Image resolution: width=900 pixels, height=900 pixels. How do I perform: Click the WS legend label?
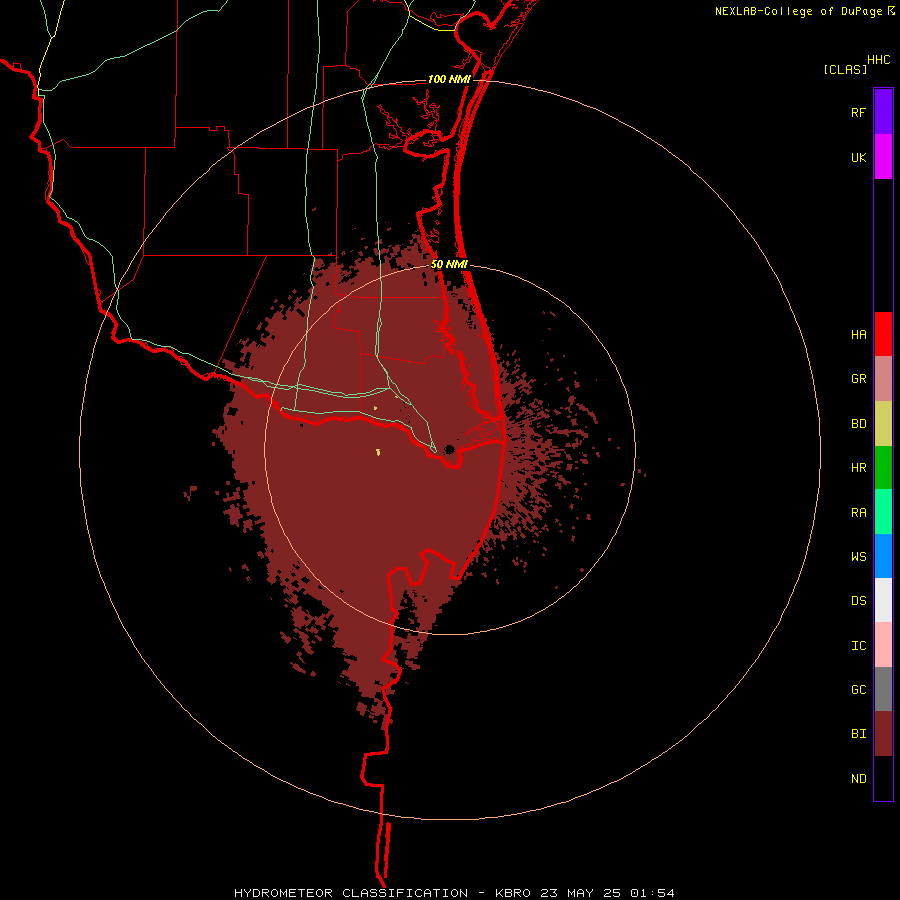click(x=858, y=557)
